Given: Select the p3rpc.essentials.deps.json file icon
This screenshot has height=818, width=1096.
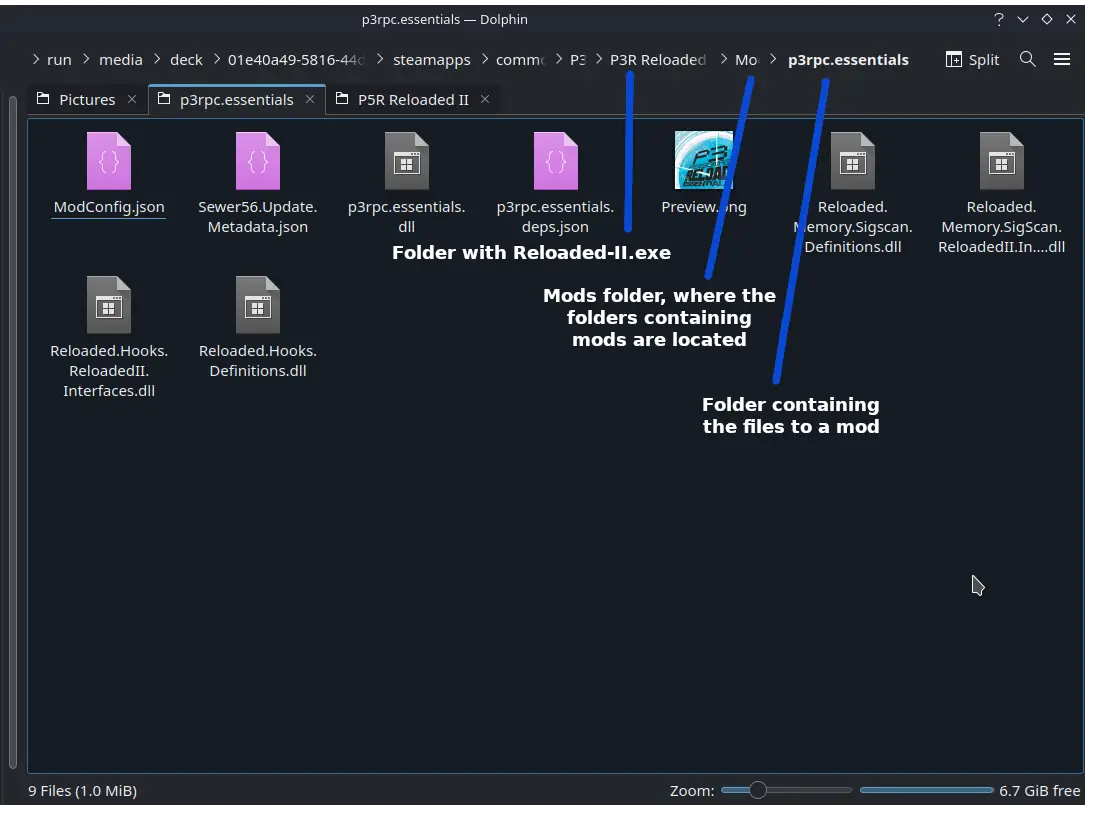Looking at the screenshot, I should [555, 161].
